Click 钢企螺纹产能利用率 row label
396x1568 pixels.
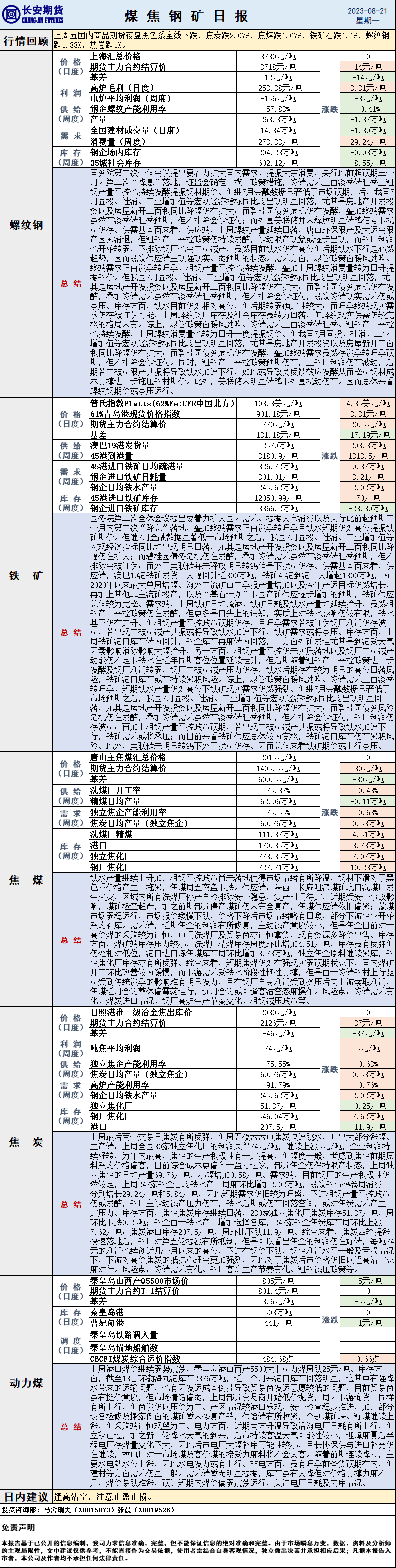128,109
